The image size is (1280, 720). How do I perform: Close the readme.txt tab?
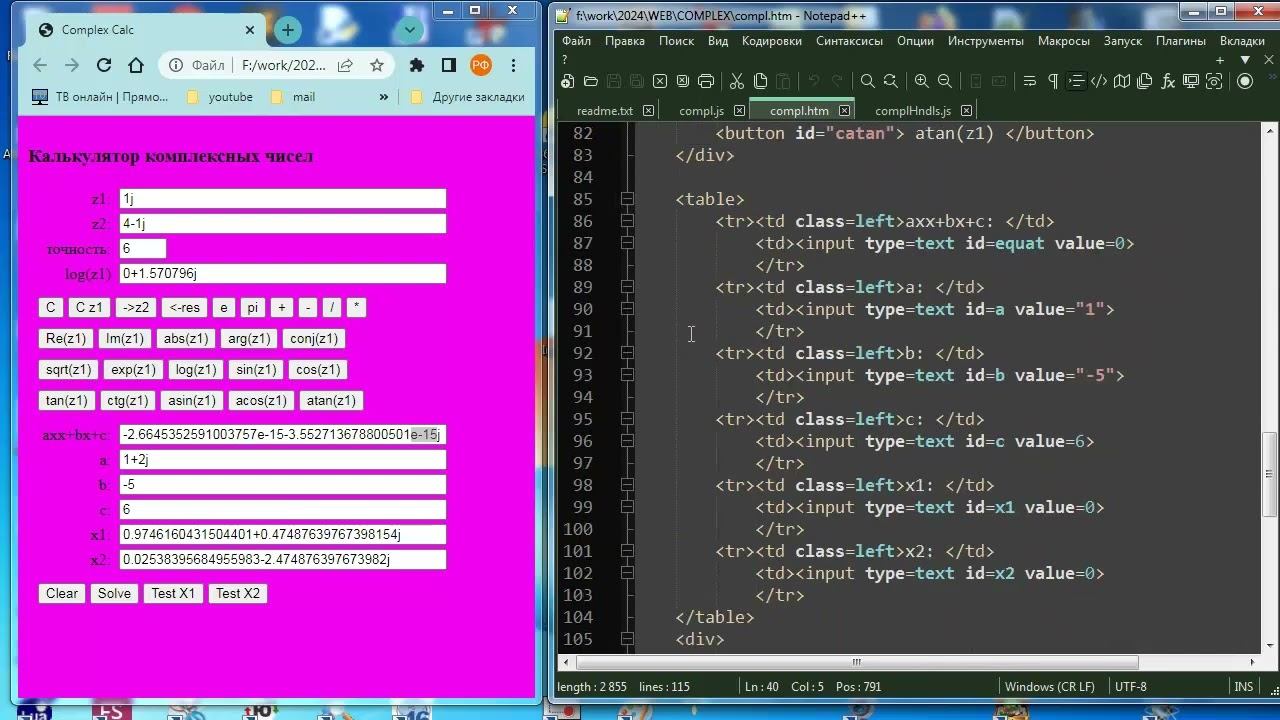coord(648,110)
